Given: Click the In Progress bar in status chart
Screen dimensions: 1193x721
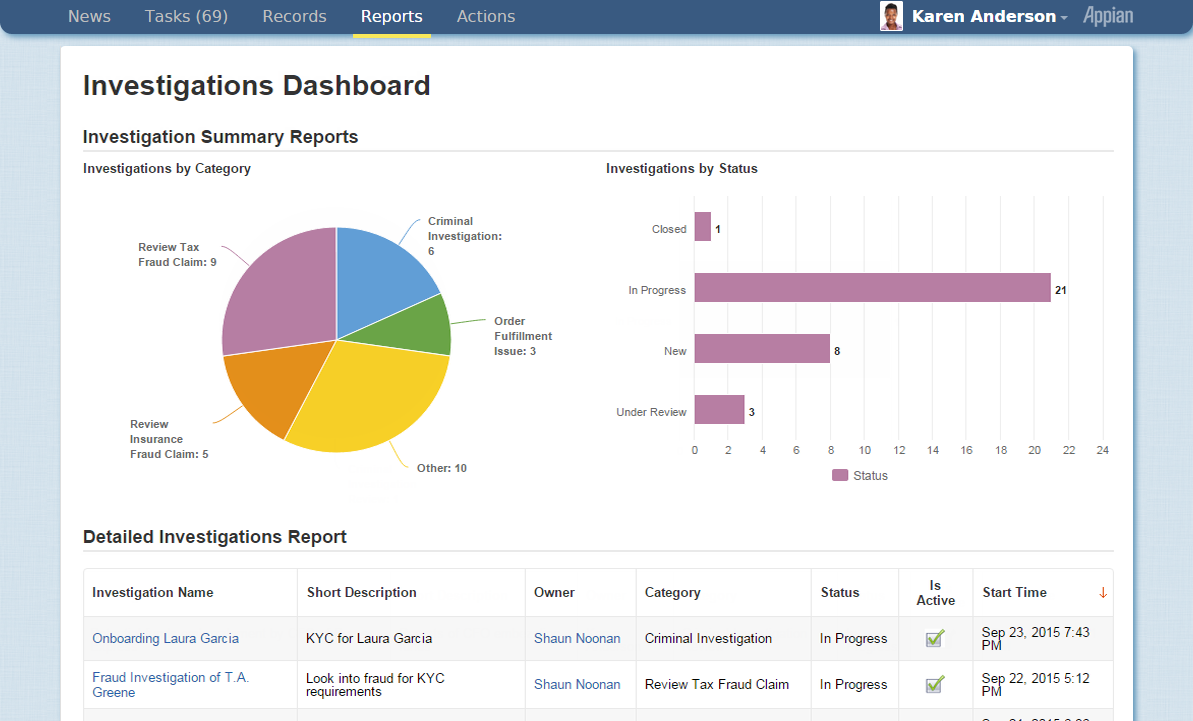Looking at the screenshot, I should 872,287.
